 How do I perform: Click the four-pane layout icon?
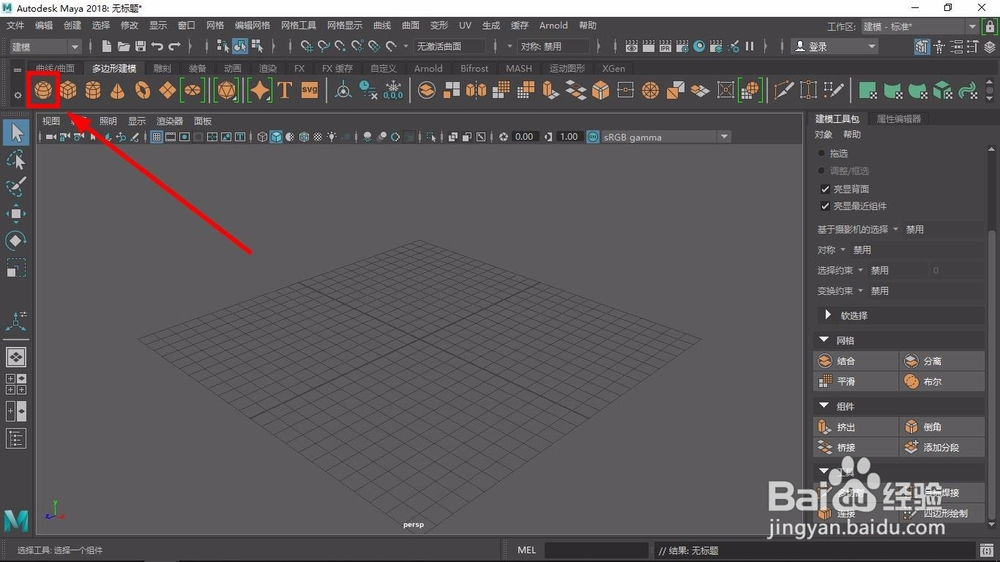[x=16, y=384]
